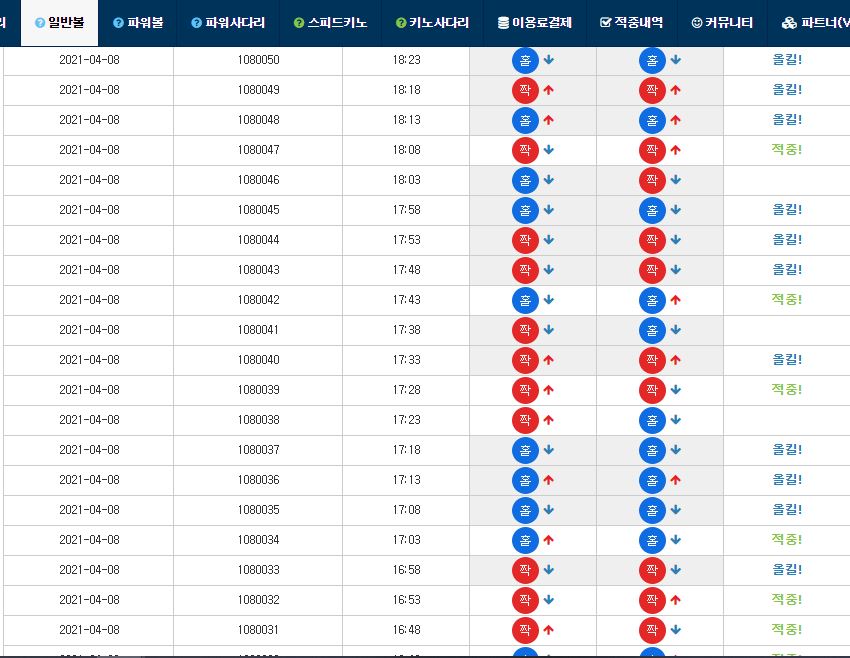
Task: Click the red up arrow in row 1080042
Action: click(675, 300)
